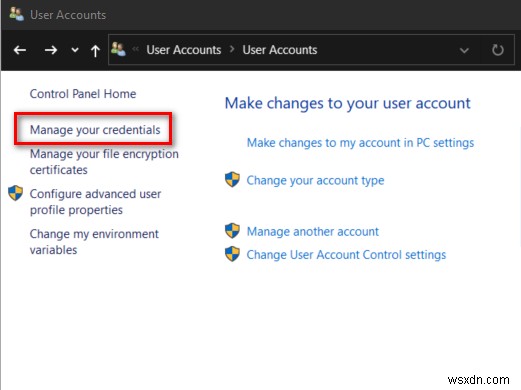
Task: Open Change User Account Control settings
Action: 346,255
